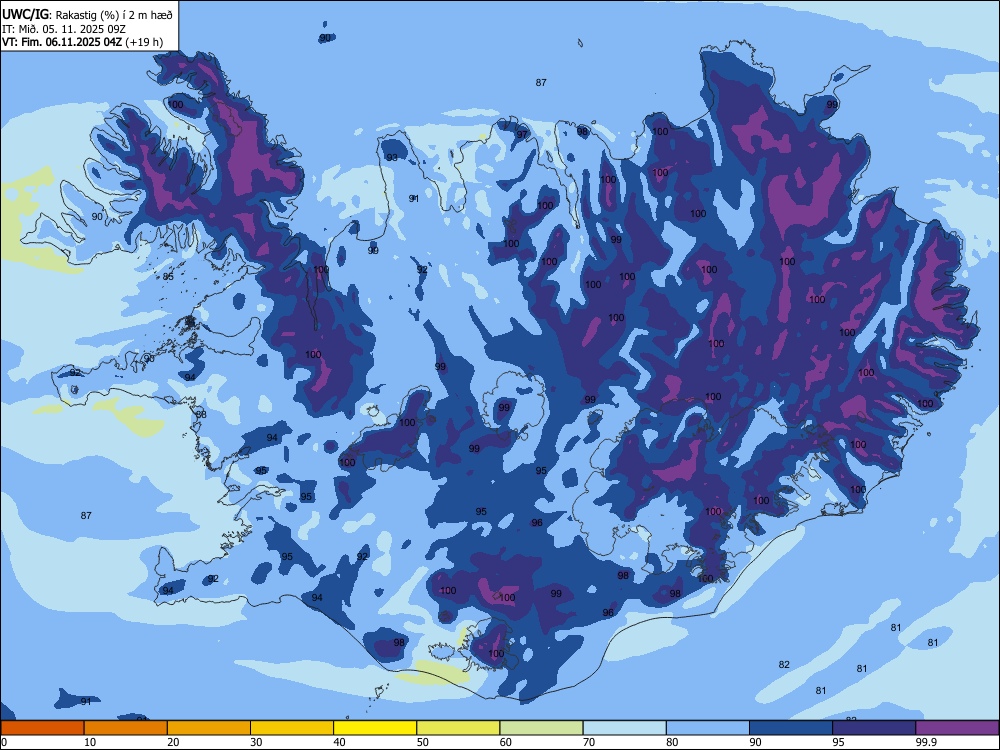Pick the 50–60 legend color block
This screenshot has width=1000, height=750.
click(459, 728)
